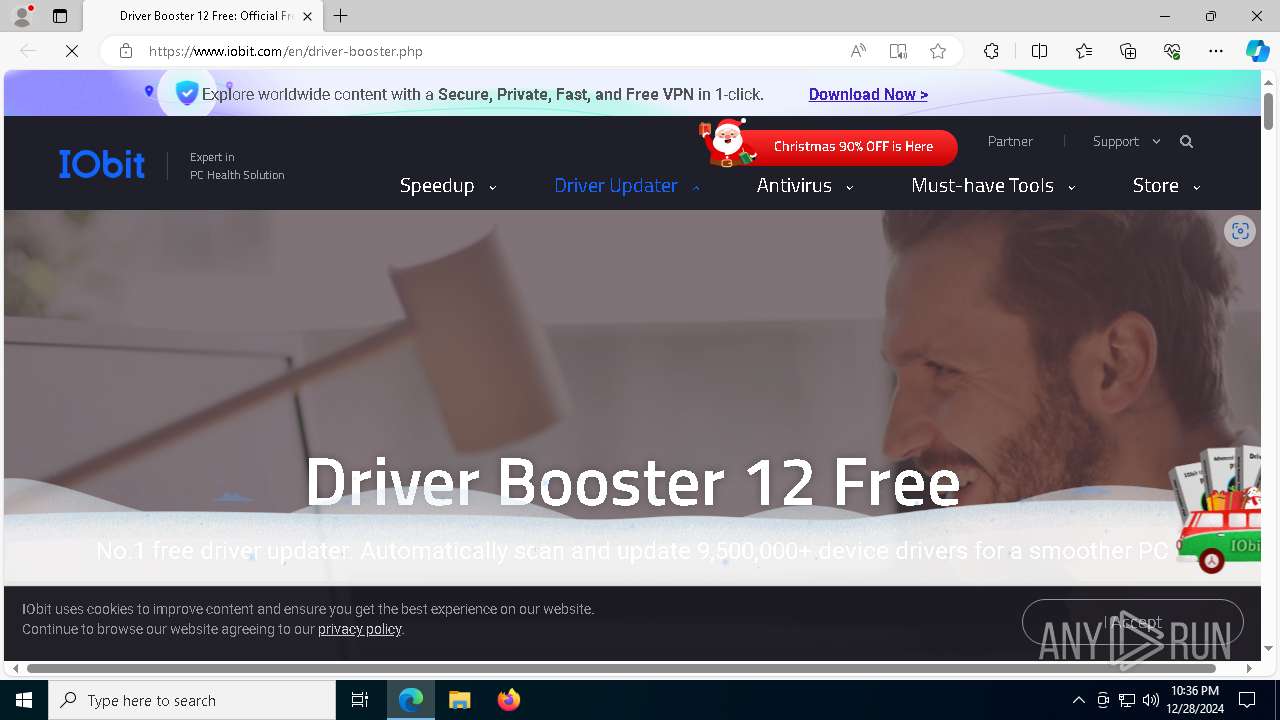
Task: Click the scroll left arrow
Action: [x=14, y=668]
